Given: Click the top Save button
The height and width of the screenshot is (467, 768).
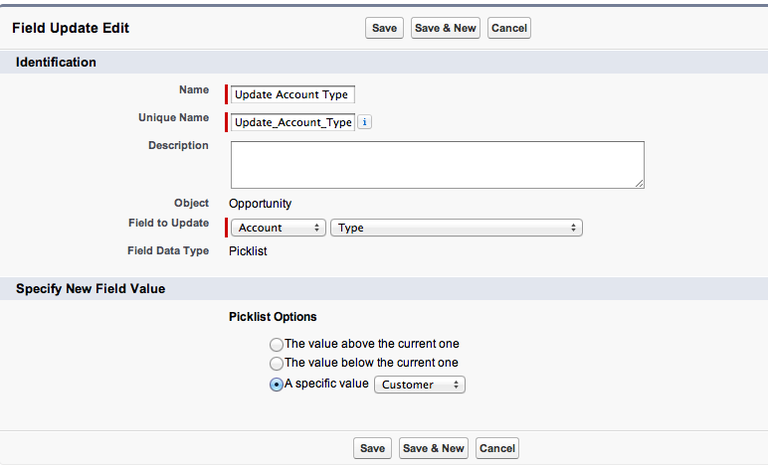Looking at the screenshot, I should click(x=384, y=28).
